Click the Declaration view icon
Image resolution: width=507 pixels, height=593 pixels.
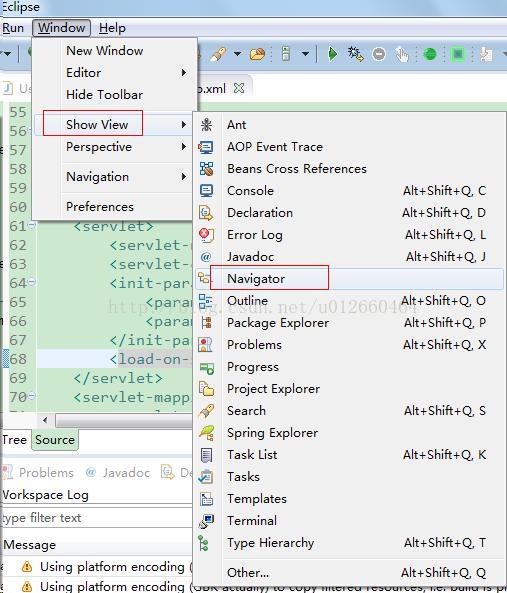pos(206,213)
